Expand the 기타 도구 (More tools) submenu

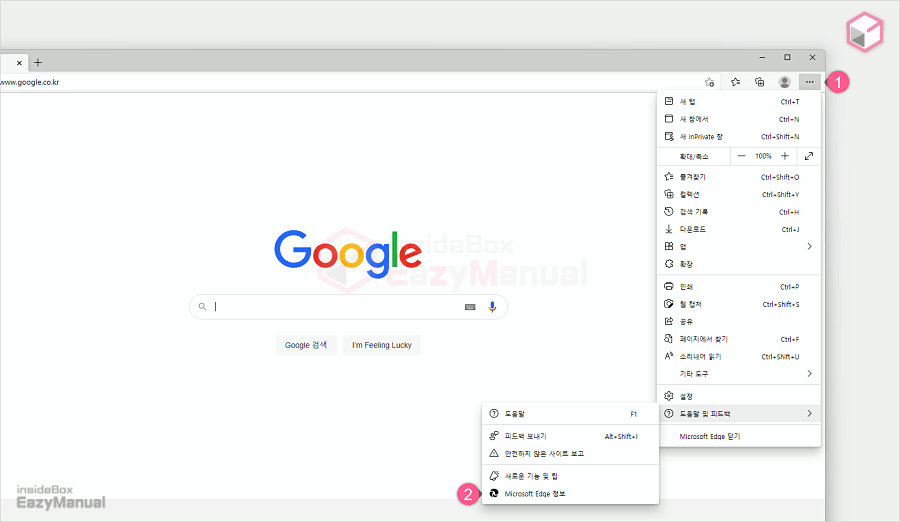(739, 374)
